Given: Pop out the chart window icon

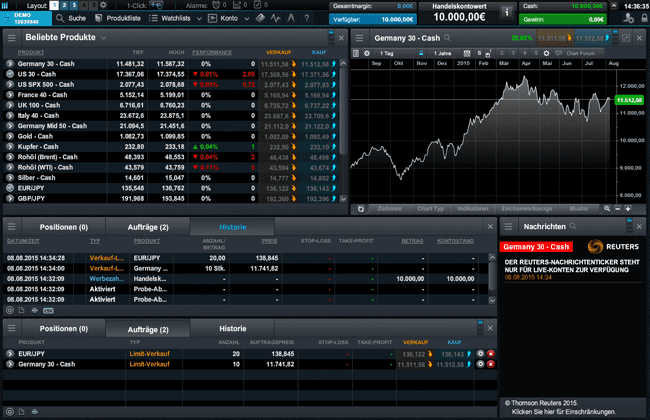Looking at the screenshot, I should point(626,38).
